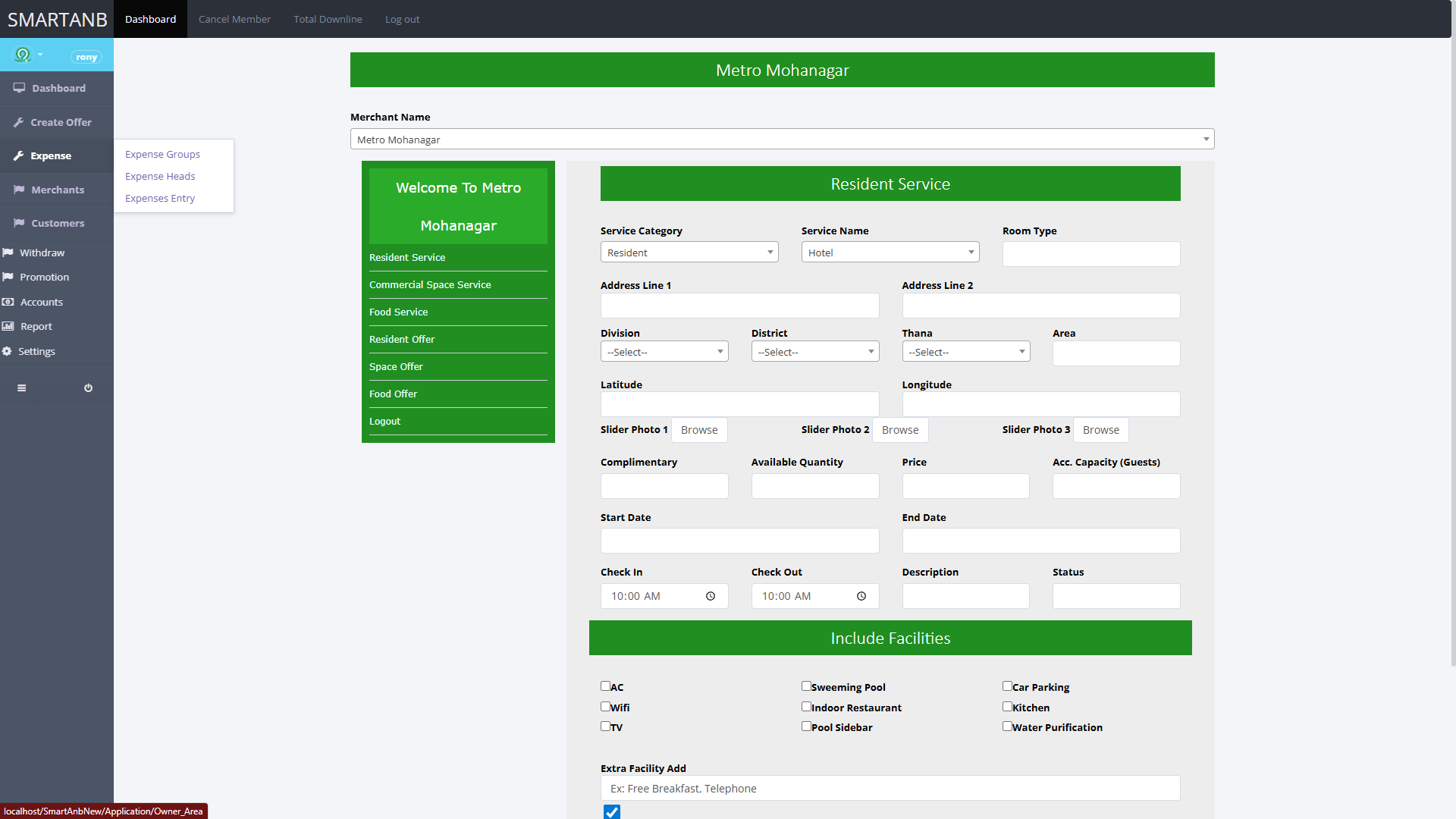Viewport: 1456px width, 819px height.
Task: Click the bar chart icon next to Report
Action: [x=8, y=326]
